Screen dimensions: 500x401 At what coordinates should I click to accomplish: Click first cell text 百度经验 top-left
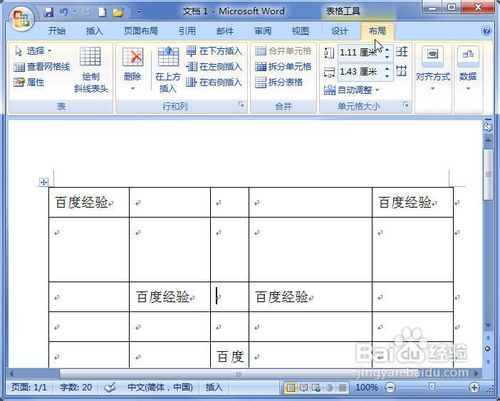coord(82,202)
